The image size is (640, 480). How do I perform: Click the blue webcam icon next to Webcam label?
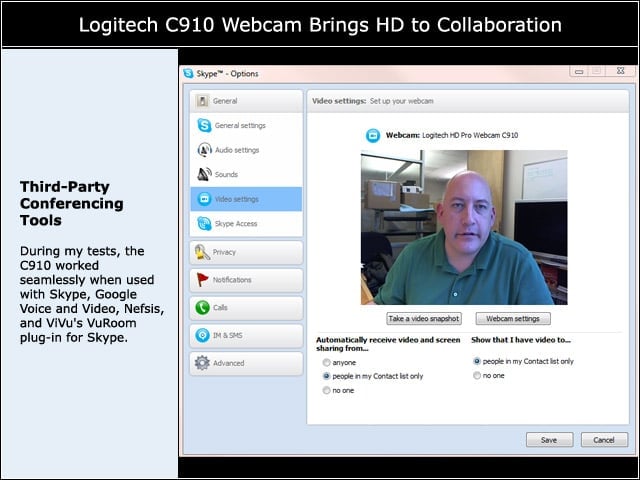click(x=373, y=136)
